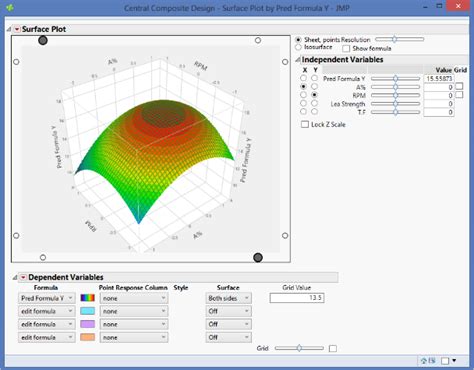Image resolution: width=474 pixels, height=370 pixels.
Task: Click the dark rotation handle at plot top-left
Action: 43,41
